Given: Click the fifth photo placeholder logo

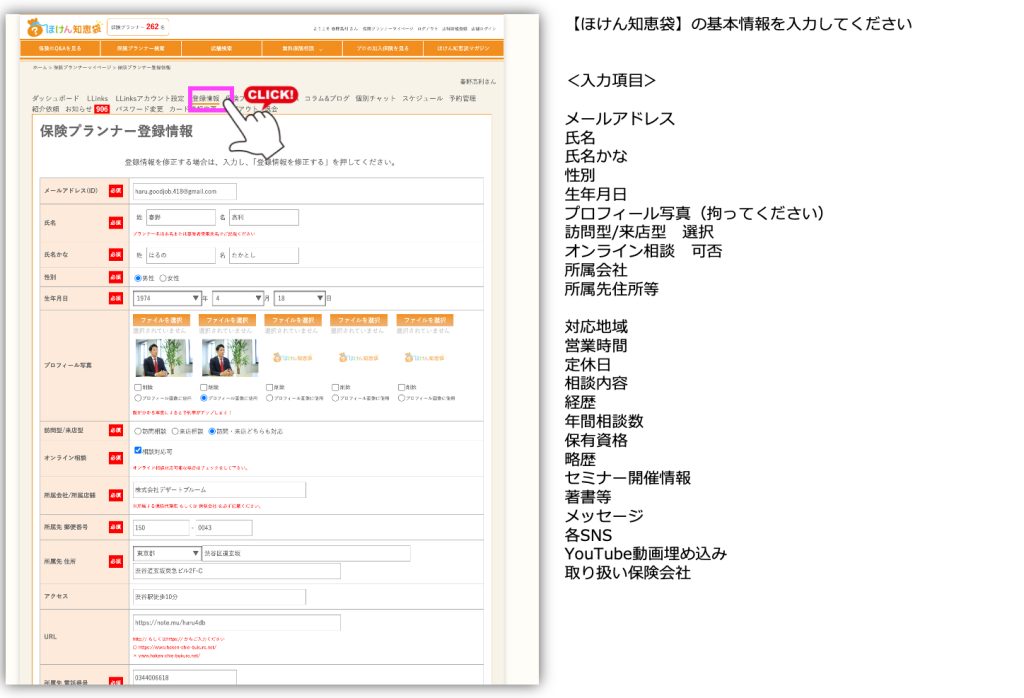Looking at the screenshot, I should point(424,358).
